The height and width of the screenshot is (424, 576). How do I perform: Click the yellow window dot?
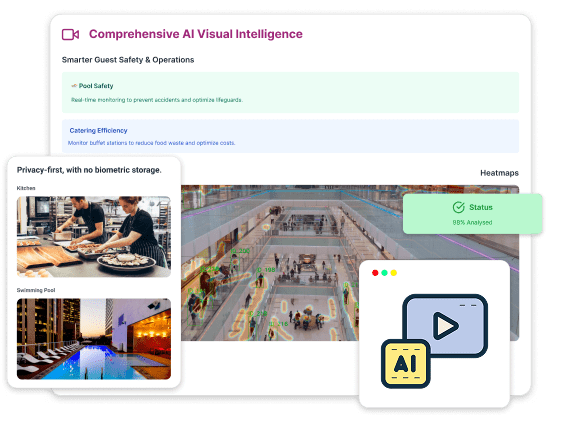[x=393, y=273]
